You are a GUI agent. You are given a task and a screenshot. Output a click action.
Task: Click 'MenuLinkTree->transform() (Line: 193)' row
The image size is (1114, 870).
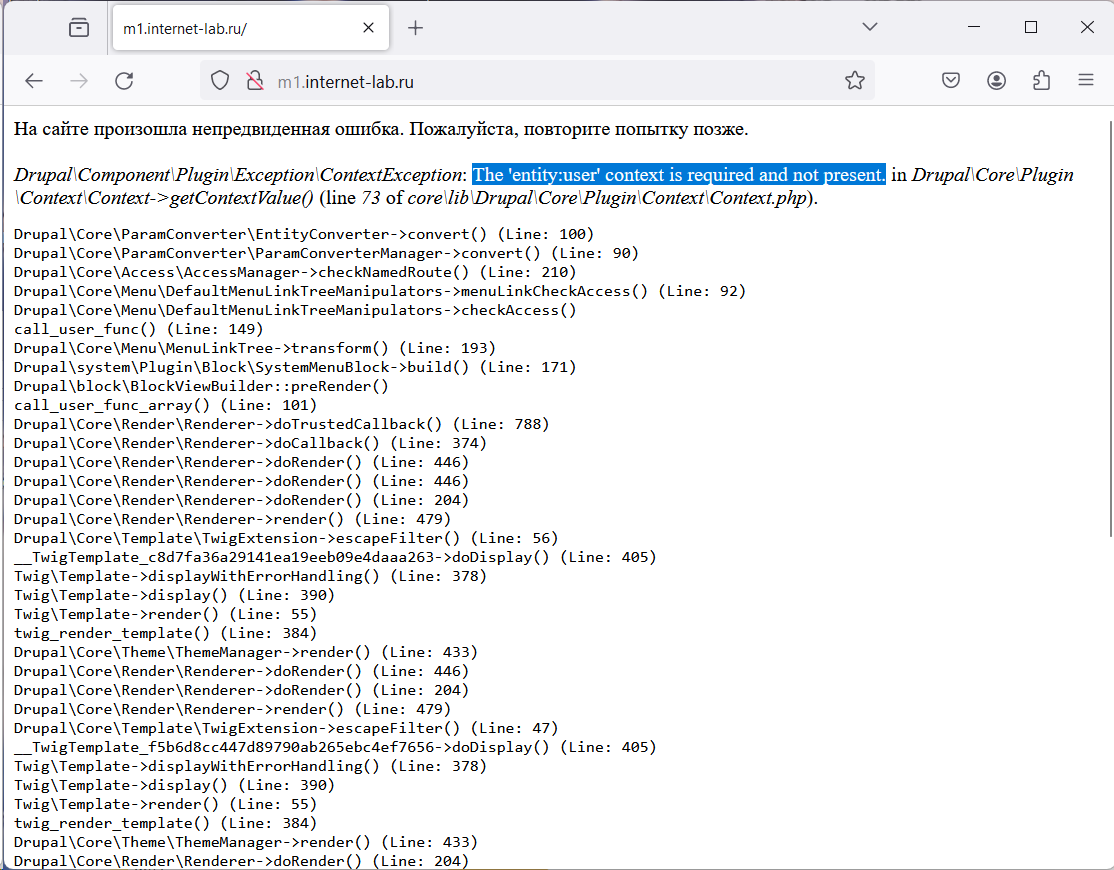(x=254, y=349)
